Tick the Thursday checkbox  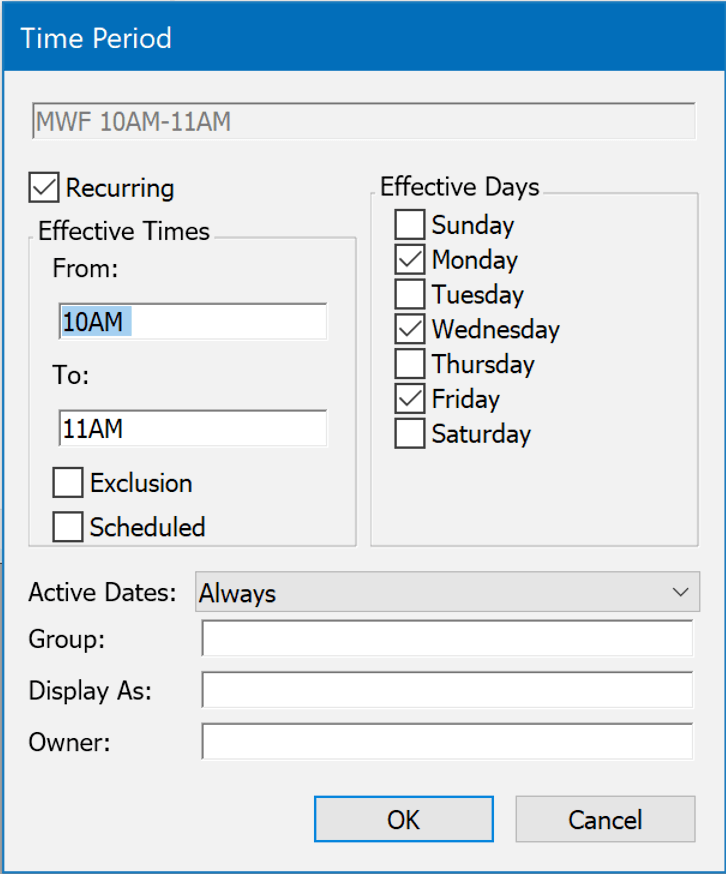[410, 364]
